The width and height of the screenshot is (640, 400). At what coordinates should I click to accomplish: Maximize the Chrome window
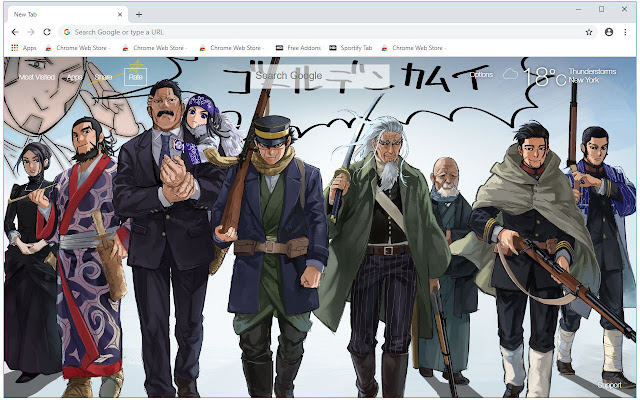(601, 9)
